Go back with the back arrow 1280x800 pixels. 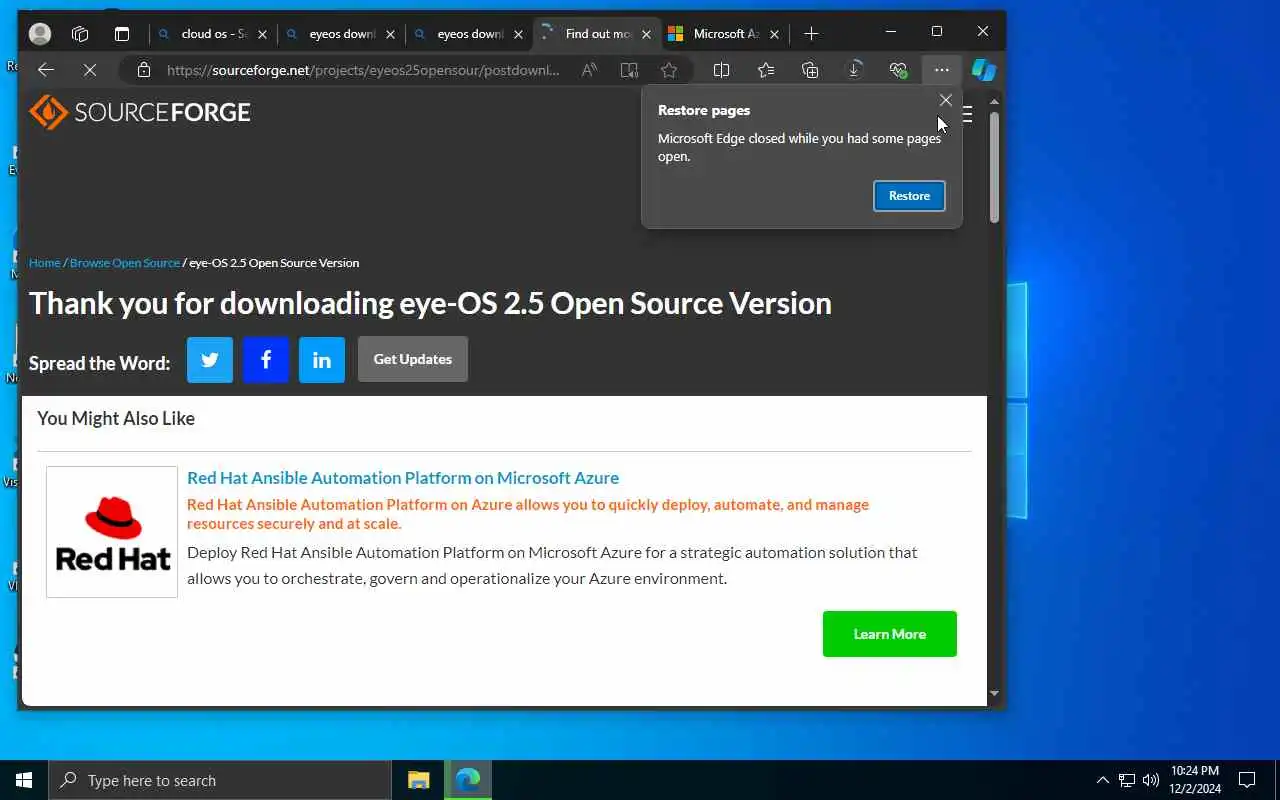[x=46, y=70]
